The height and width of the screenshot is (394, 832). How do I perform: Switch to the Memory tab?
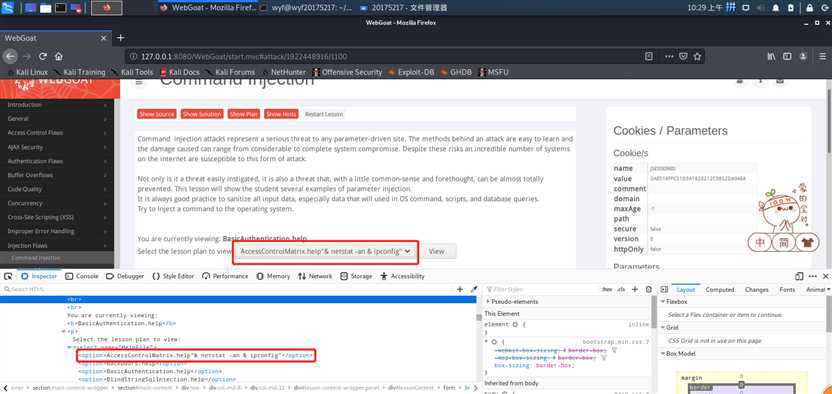click(x=273, y=276)
